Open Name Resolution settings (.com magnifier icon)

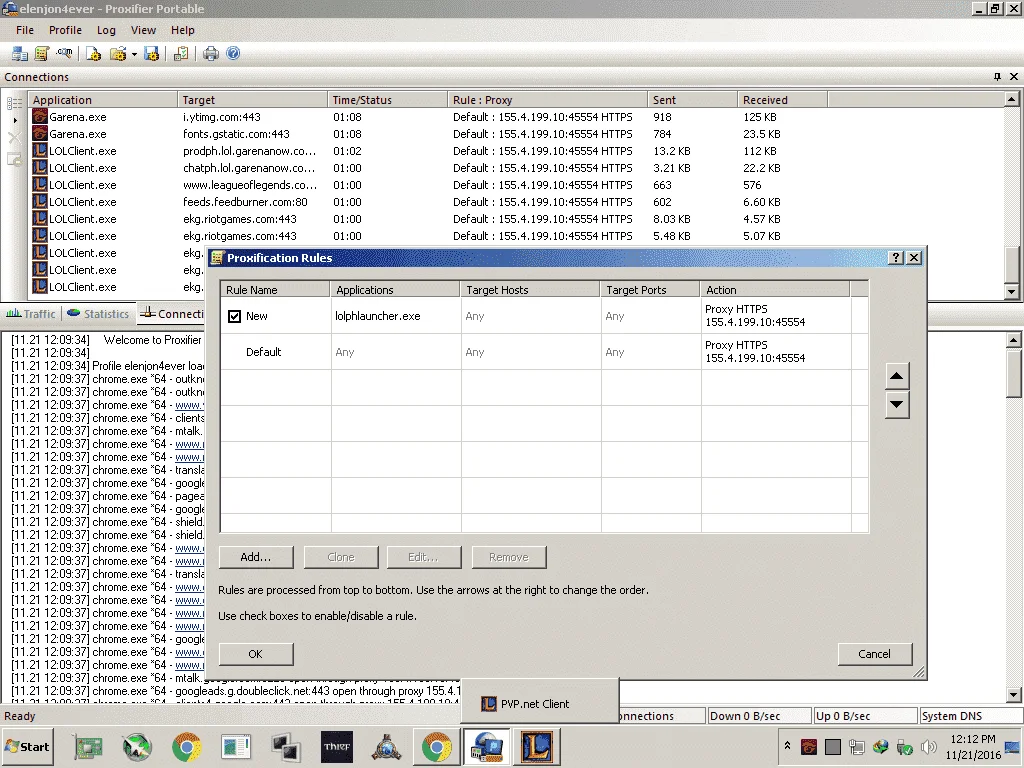(x=64, y=54)
